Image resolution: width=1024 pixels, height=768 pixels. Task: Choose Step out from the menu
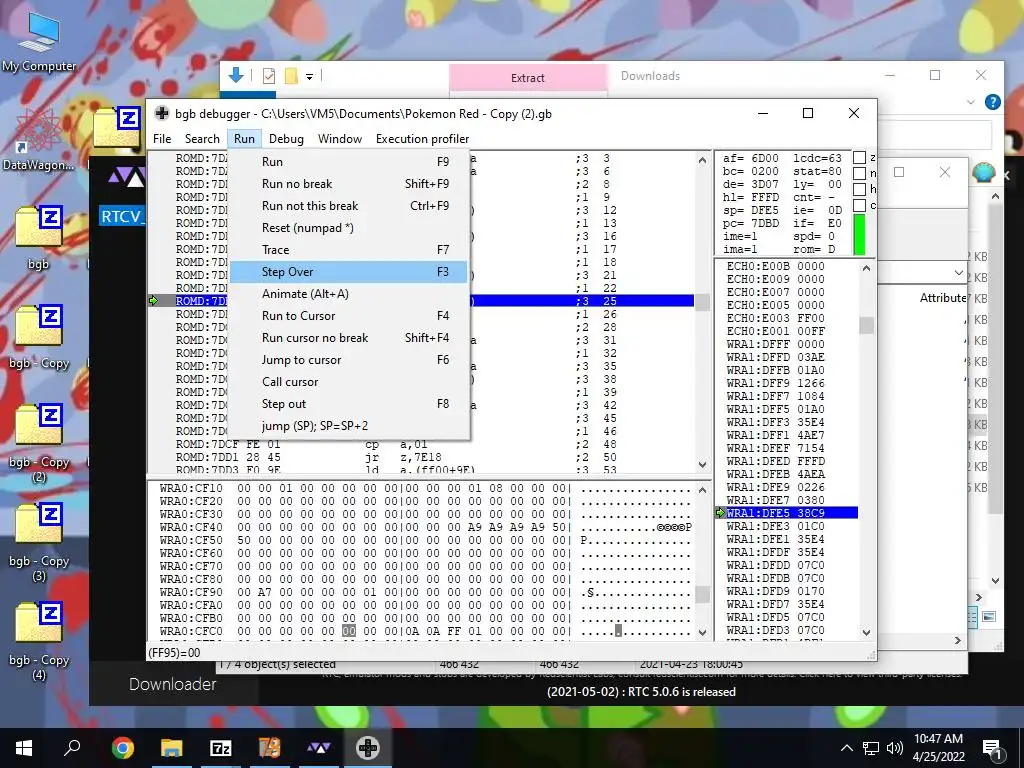(349, 404)
